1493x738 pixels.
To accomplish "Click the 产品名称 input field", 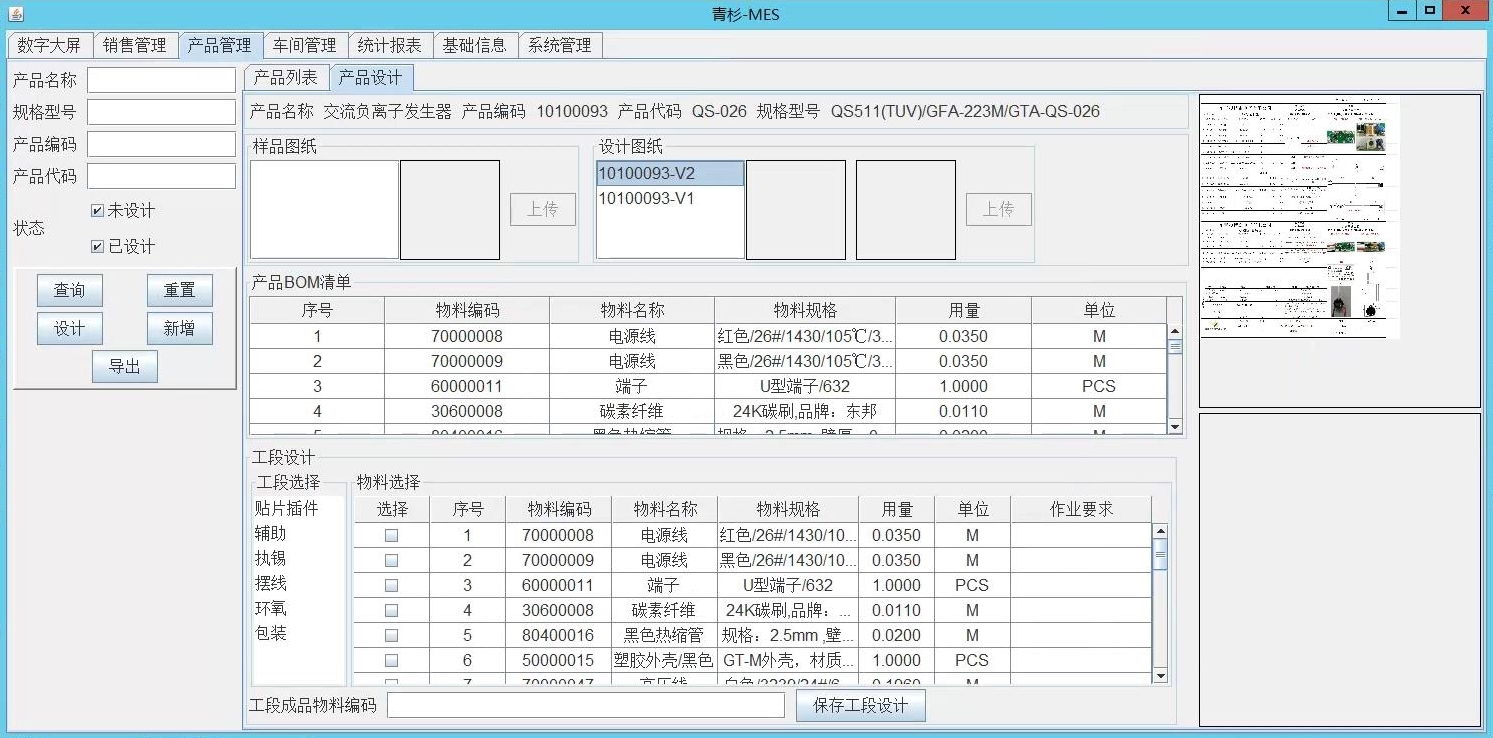I will pos(161,80).
